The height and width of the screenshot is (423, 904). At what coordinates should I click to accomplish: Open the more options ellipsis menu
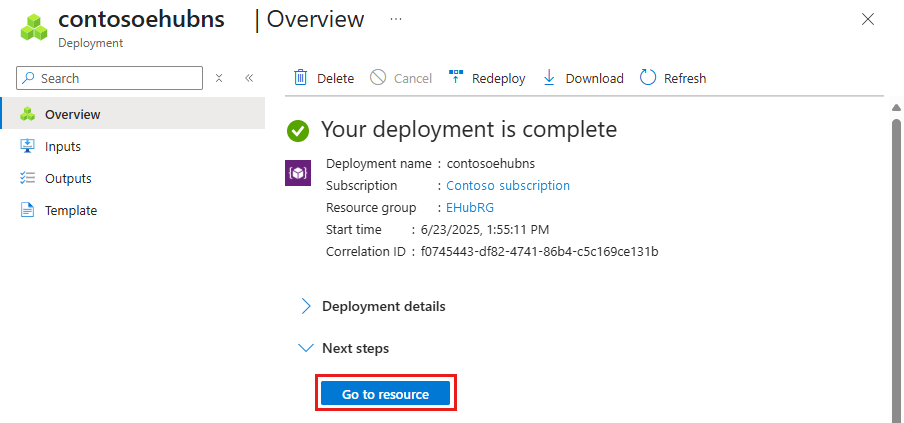coord(396,19)
